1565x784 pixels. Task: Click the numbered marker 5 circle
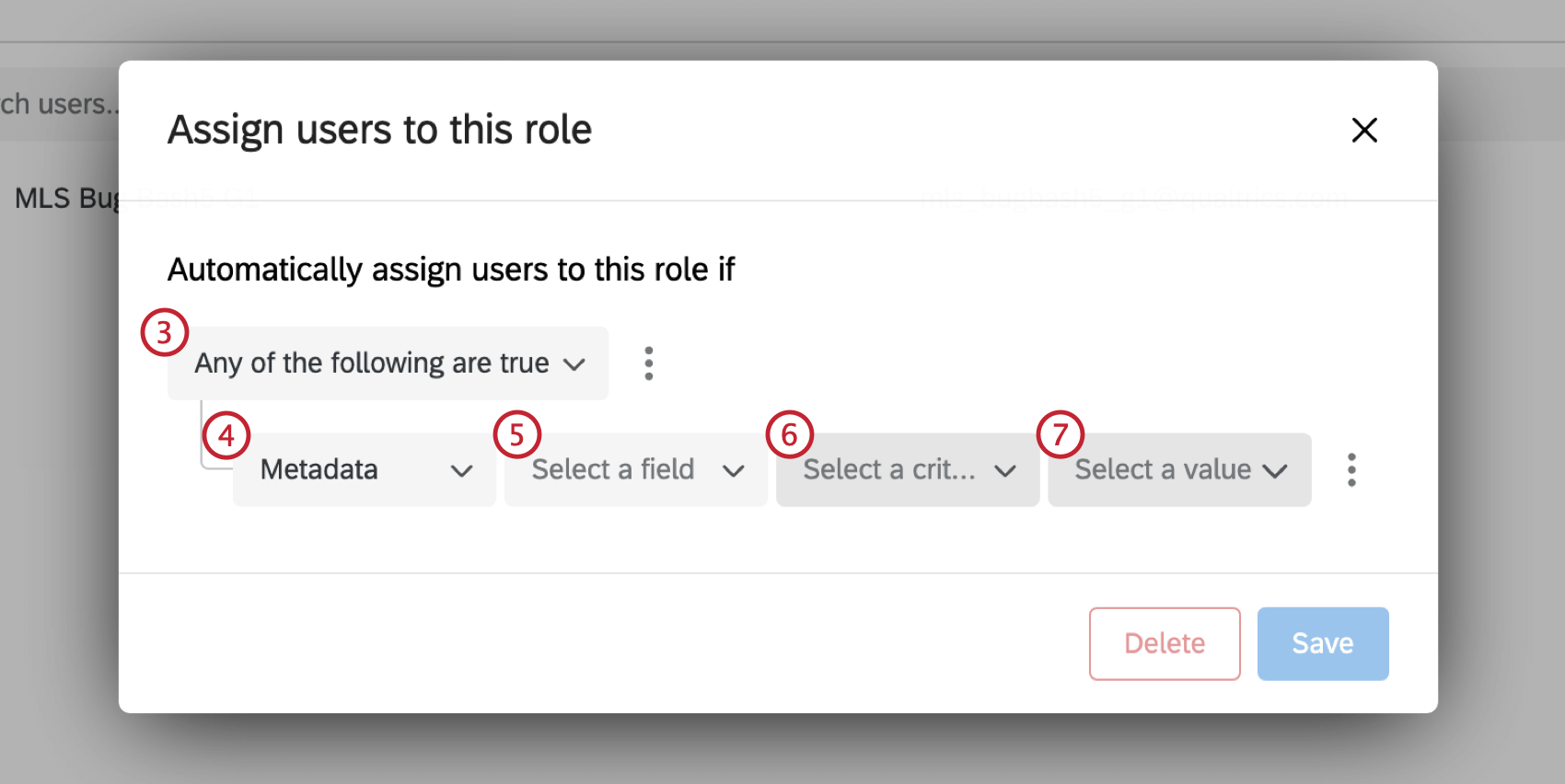[516, 434]
